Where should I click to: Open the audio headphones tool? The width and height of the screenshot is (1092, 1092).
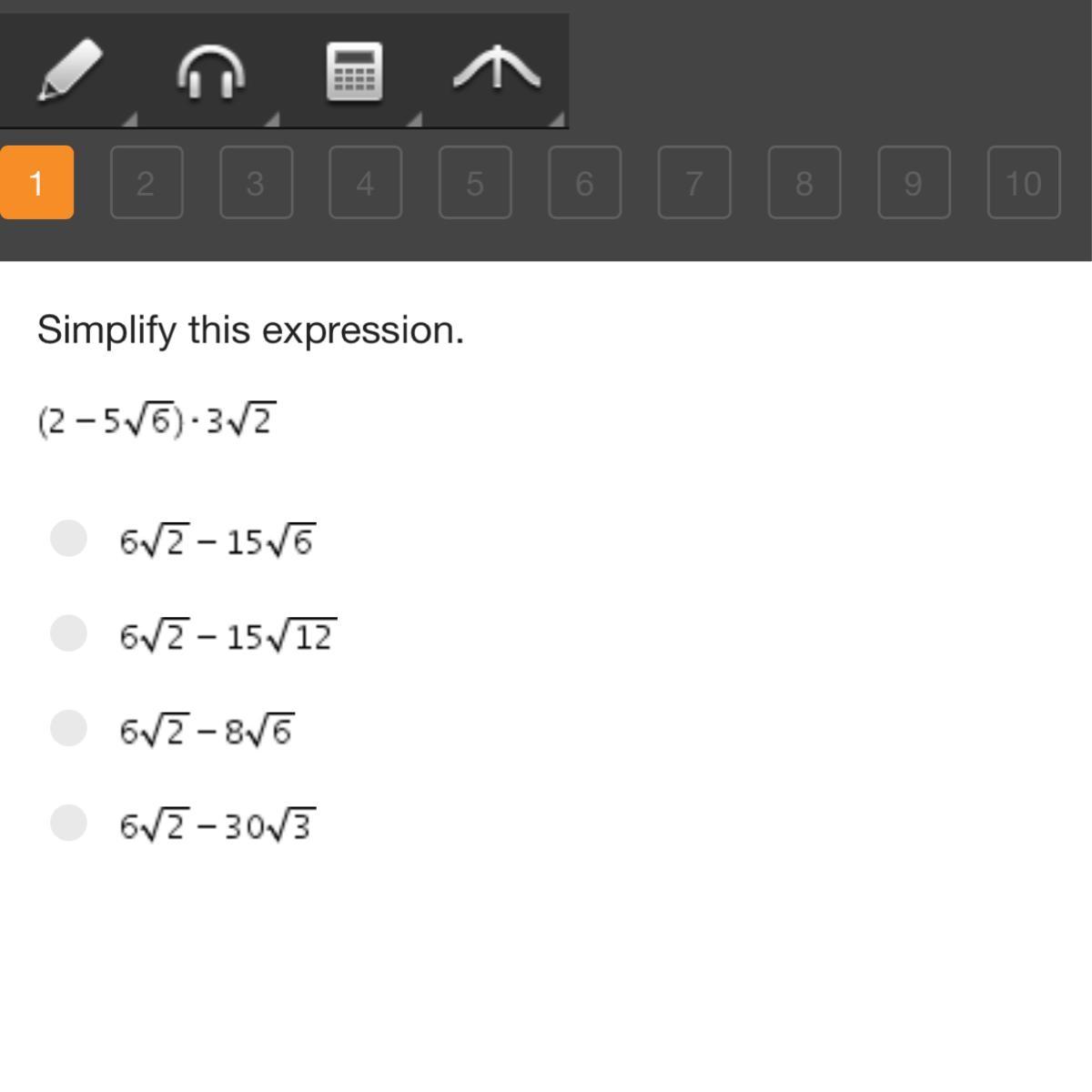(211, 71)
